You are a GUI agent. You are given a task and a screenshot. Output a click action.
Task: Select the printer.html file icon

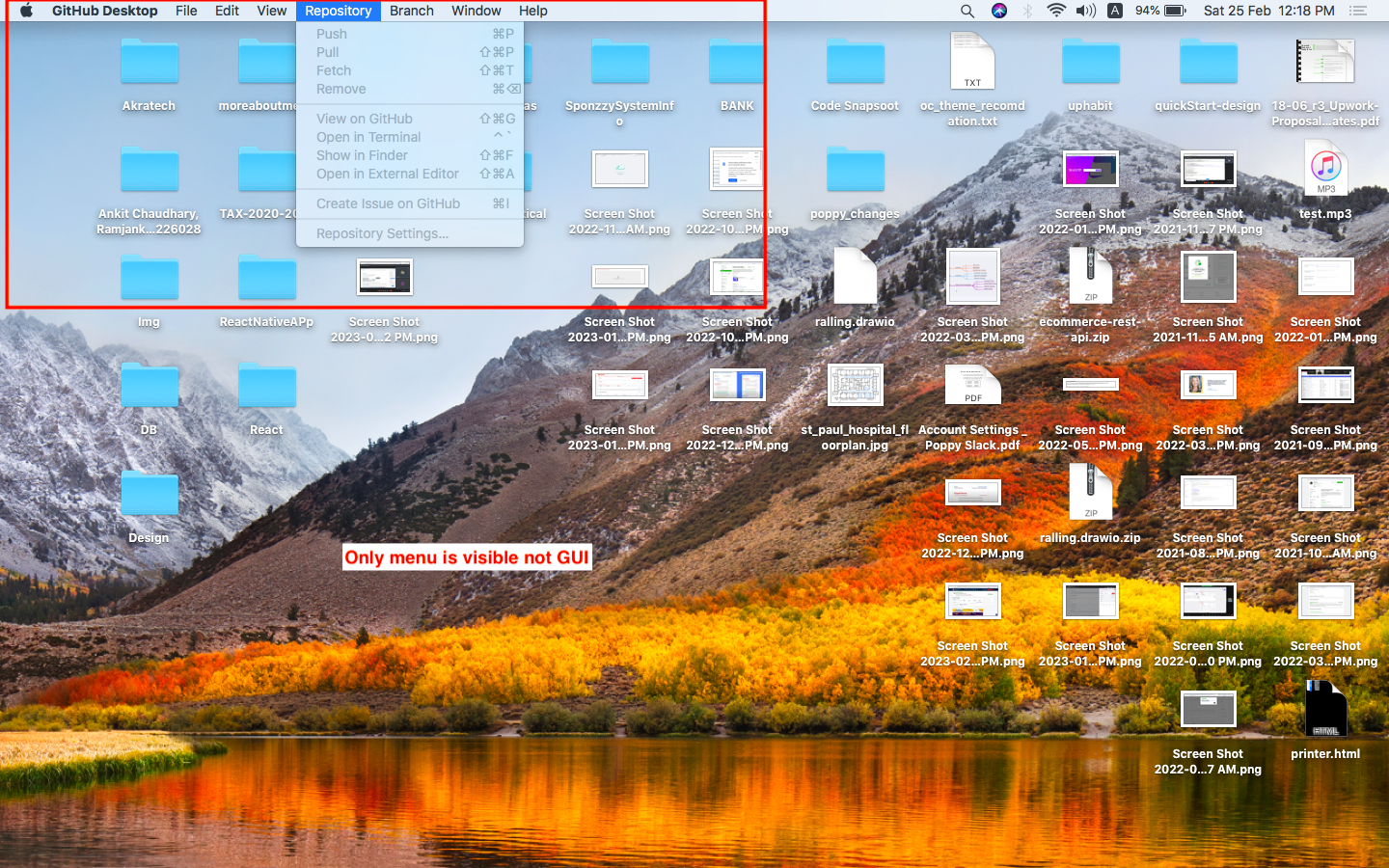1325,709
